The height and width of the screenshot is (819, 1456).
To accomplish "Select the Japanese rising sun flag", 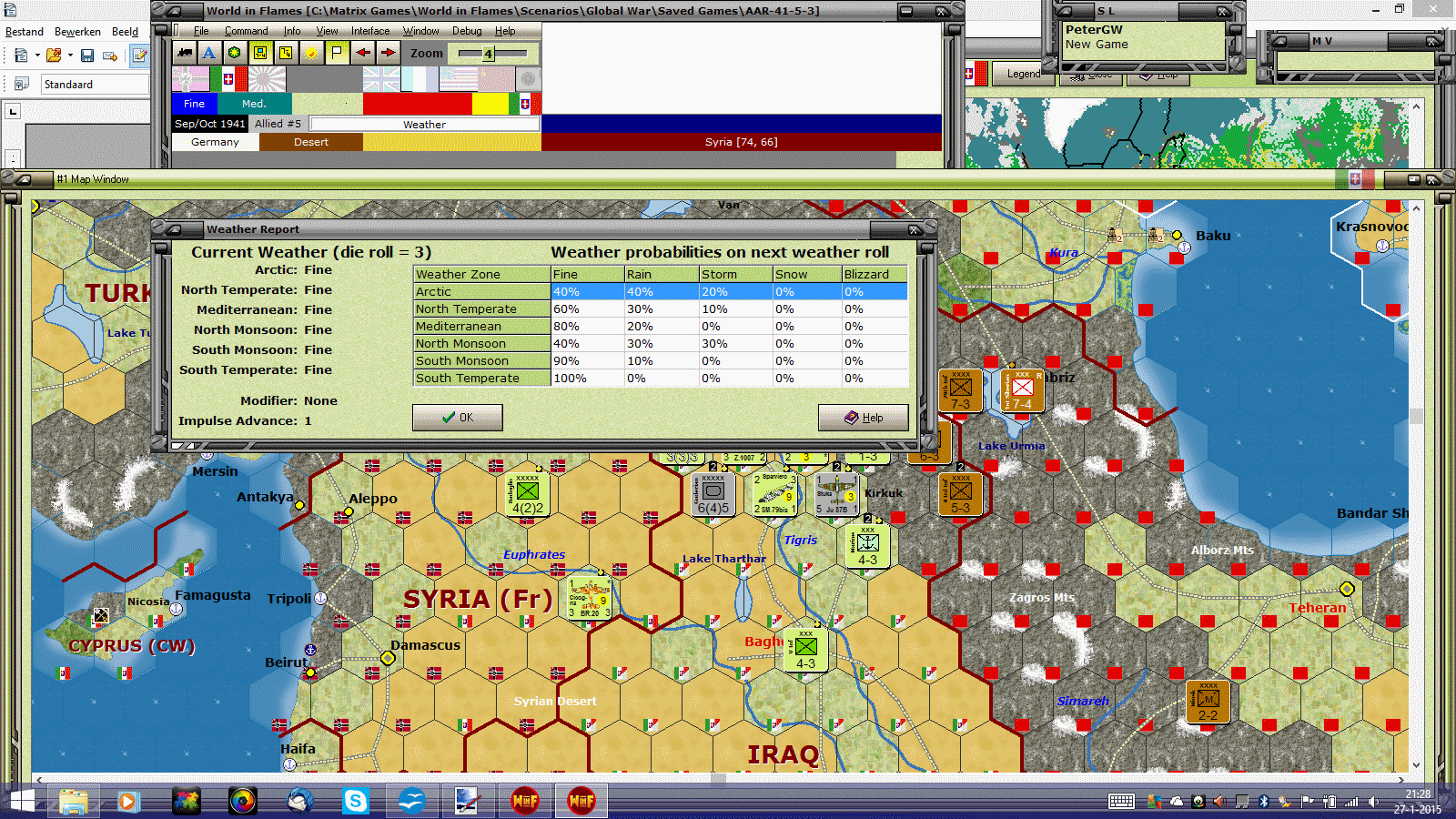I will pos(267,79).
